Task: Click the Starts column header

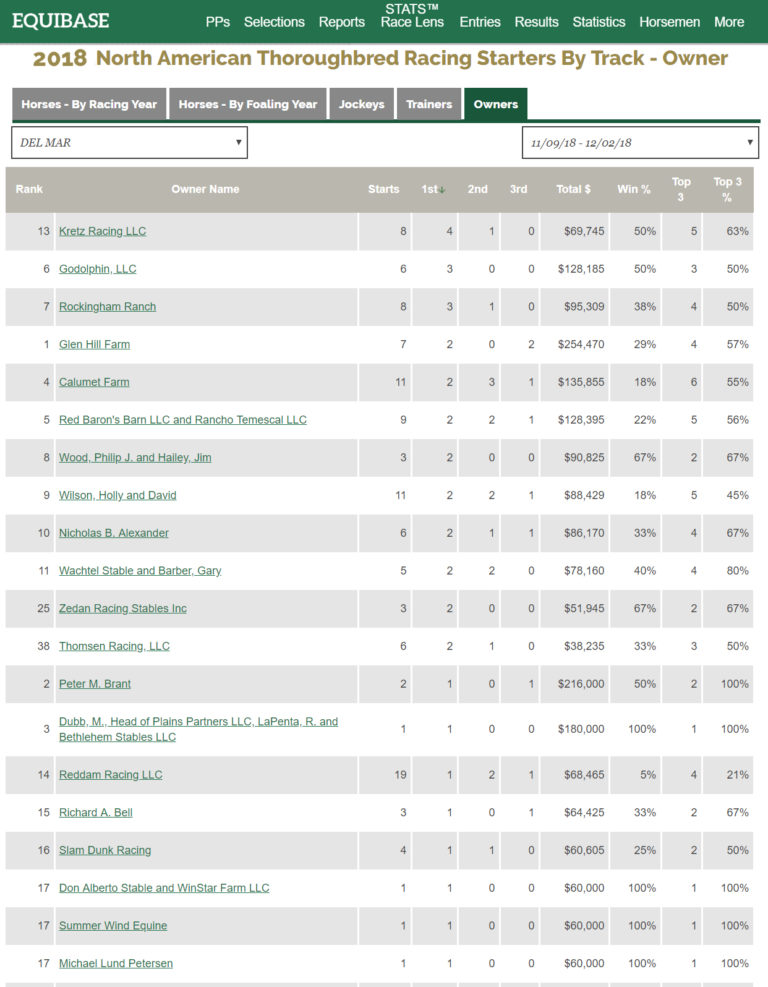Action: (383, 189)
